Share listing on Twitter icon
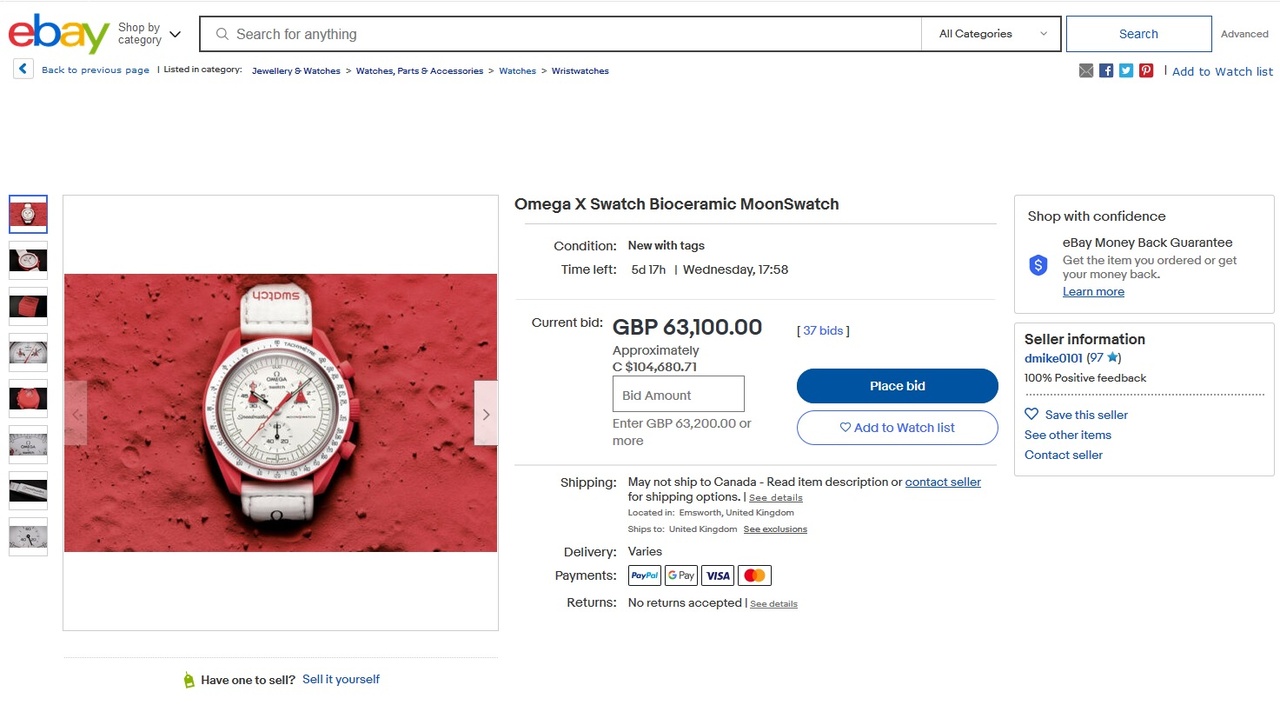This screenshot has height=705, width=1280. point(1126,71)
